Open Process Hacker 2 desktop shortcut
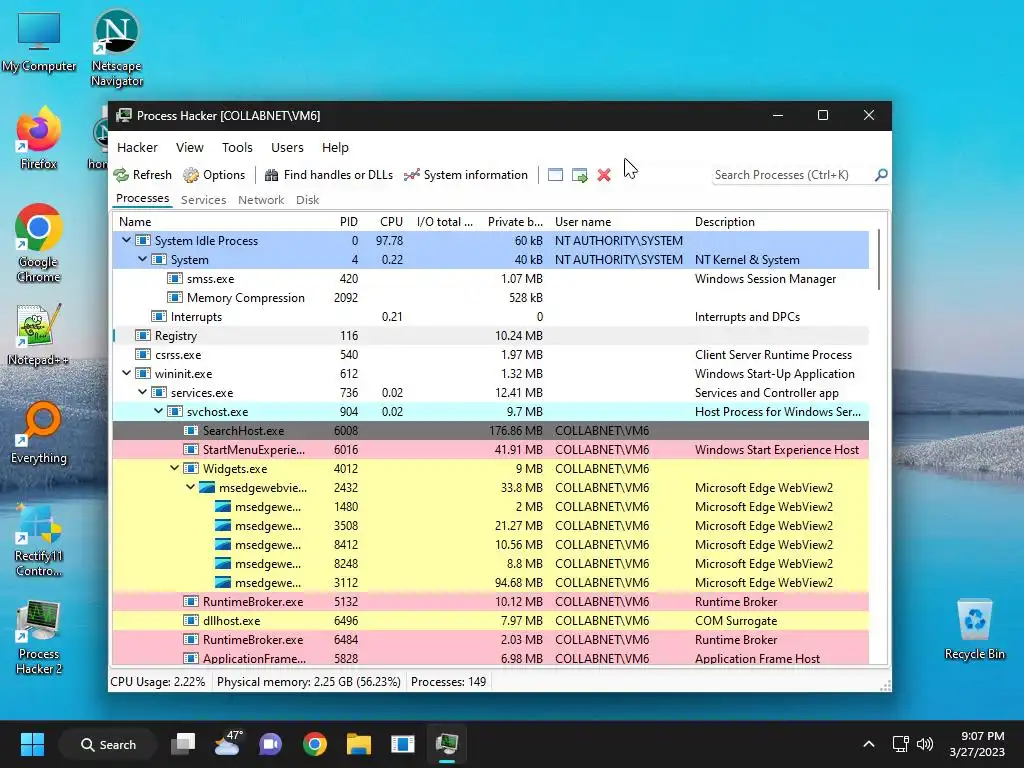 tap(39, 637)
